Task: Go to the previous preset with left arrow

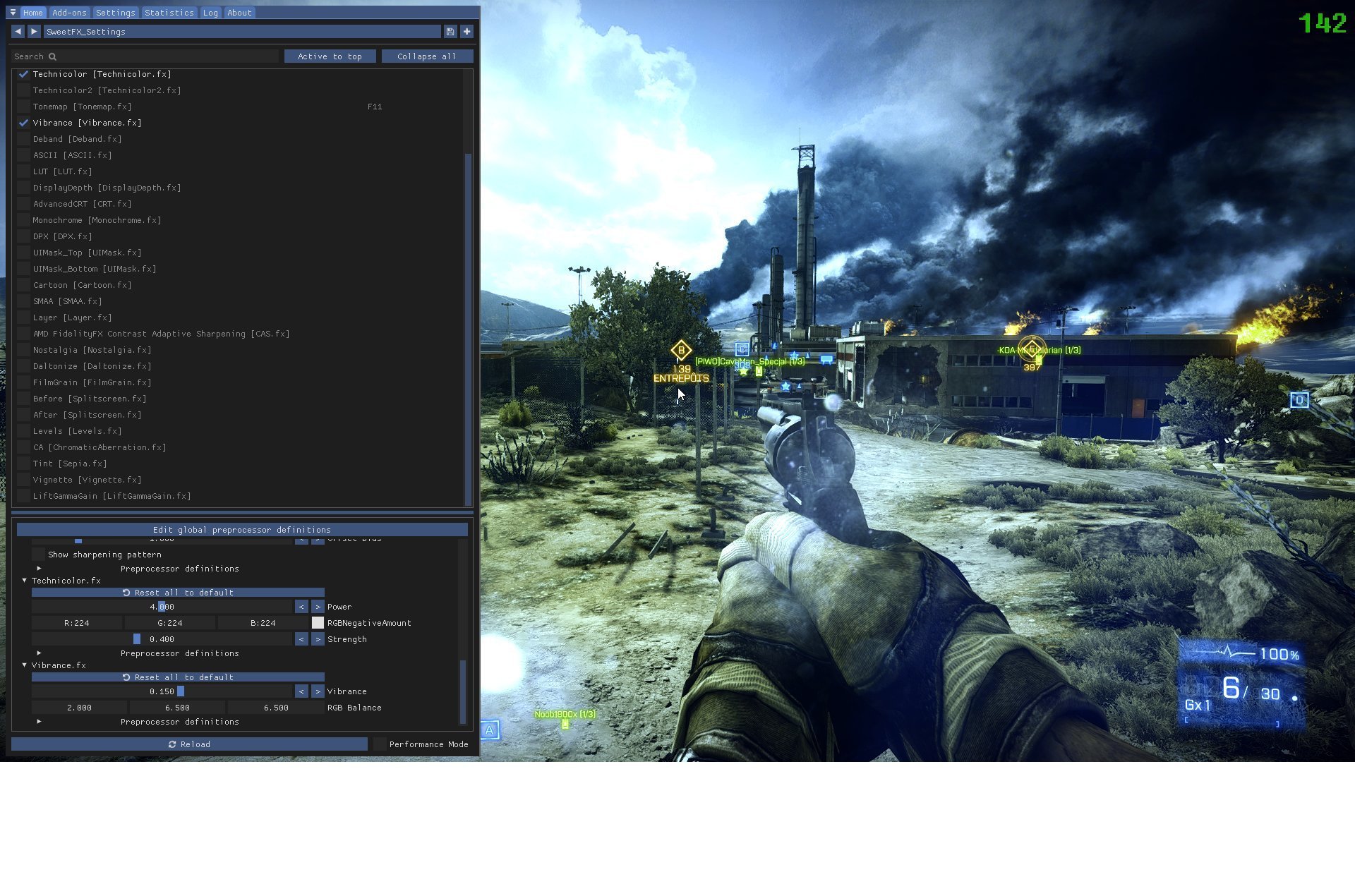Action: [x=18, y=32]
